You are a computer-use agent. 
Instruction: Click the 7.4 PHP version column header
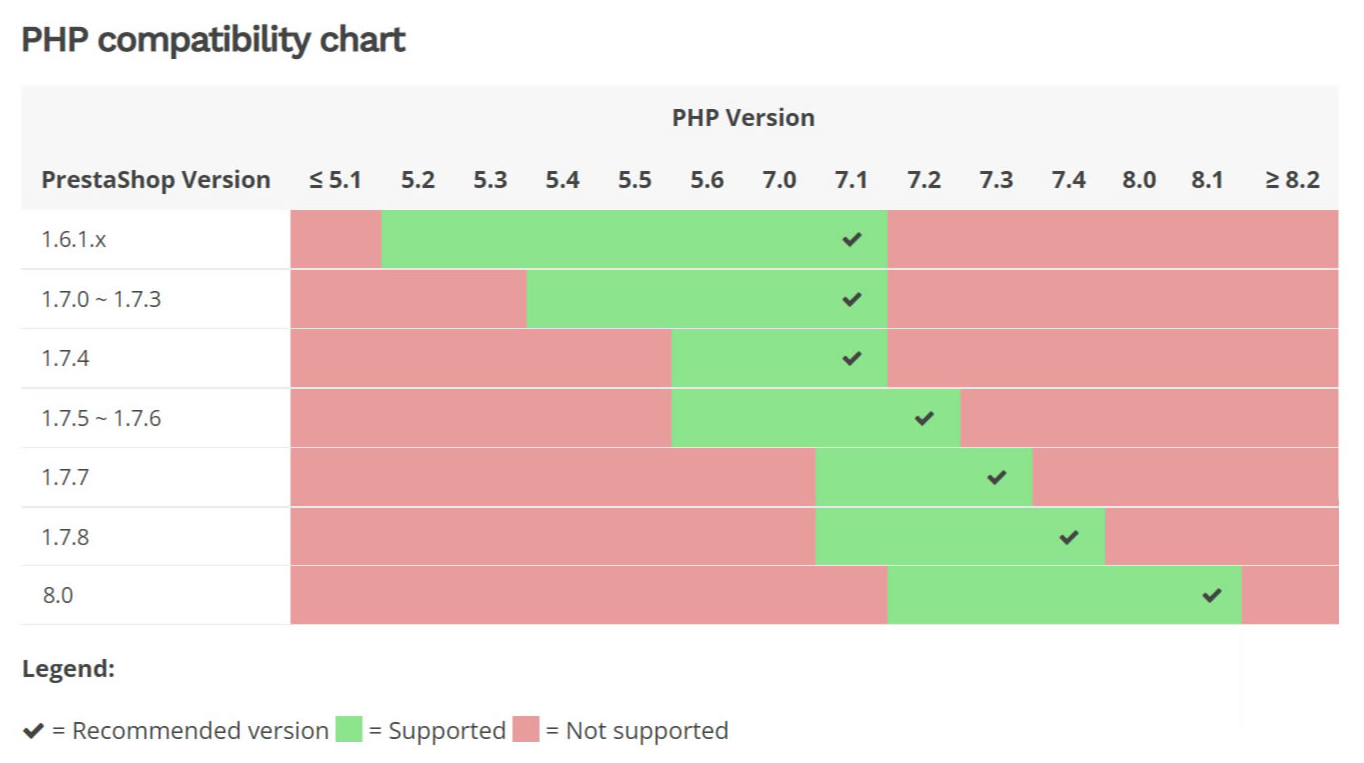pyautogui.click(x=1068, y=180)
